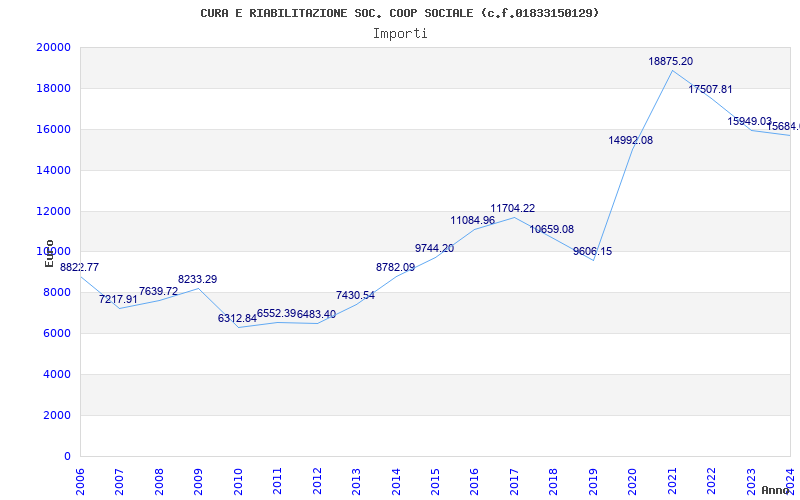Screen dimensions: 800x500
Task: Click the 2022 x-axis year label
Action: point(712,481)
